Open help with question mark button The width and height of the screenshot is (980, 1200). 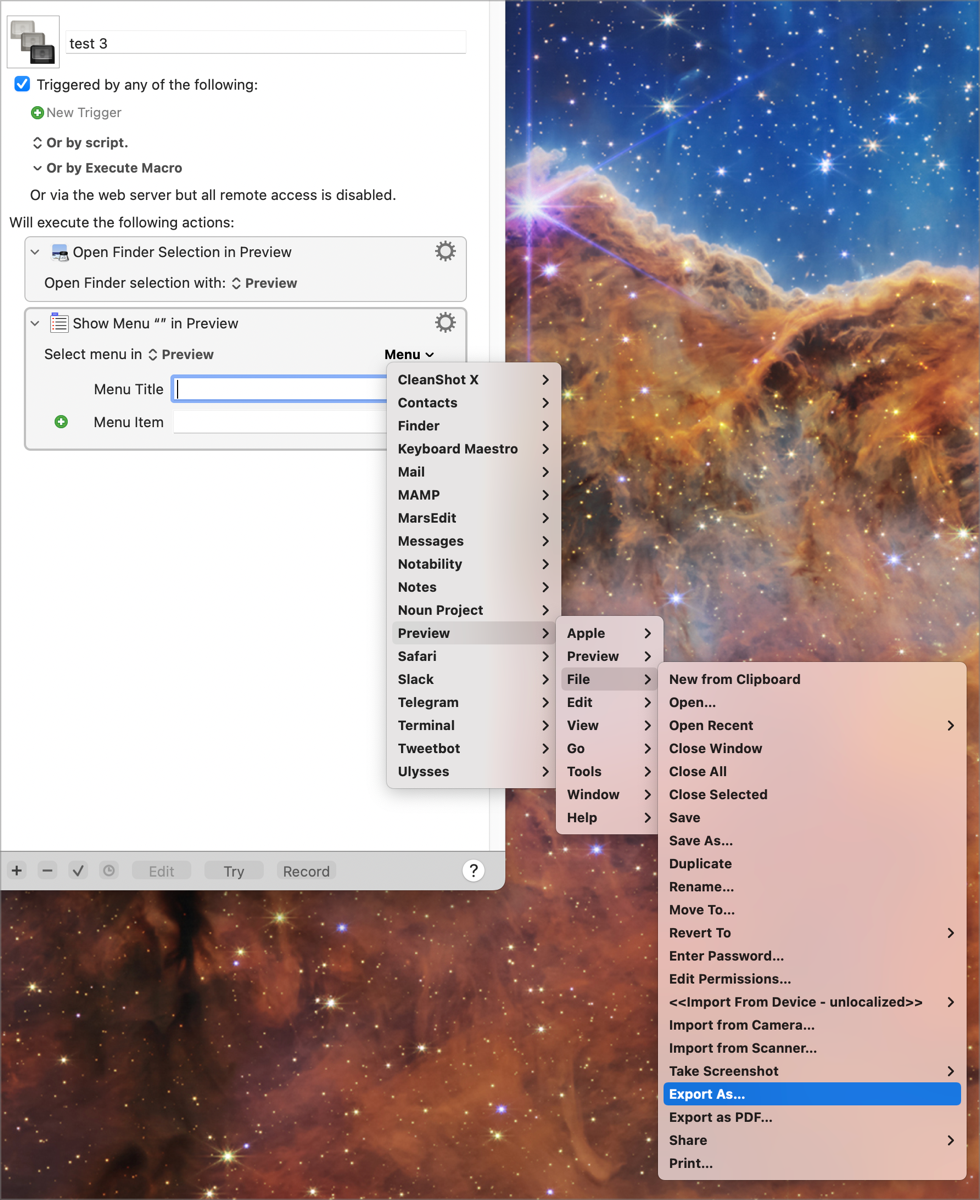click(473, 871)
